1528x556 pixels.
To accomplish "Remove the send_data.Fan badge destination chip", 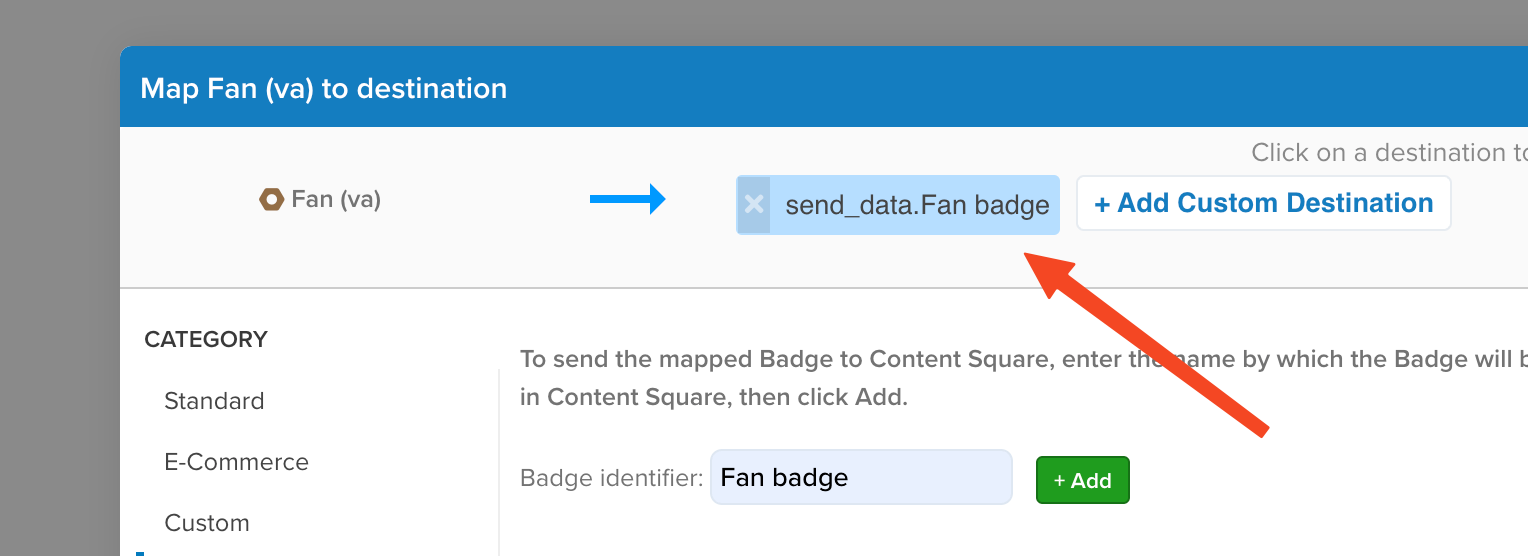I will [754, 205].
